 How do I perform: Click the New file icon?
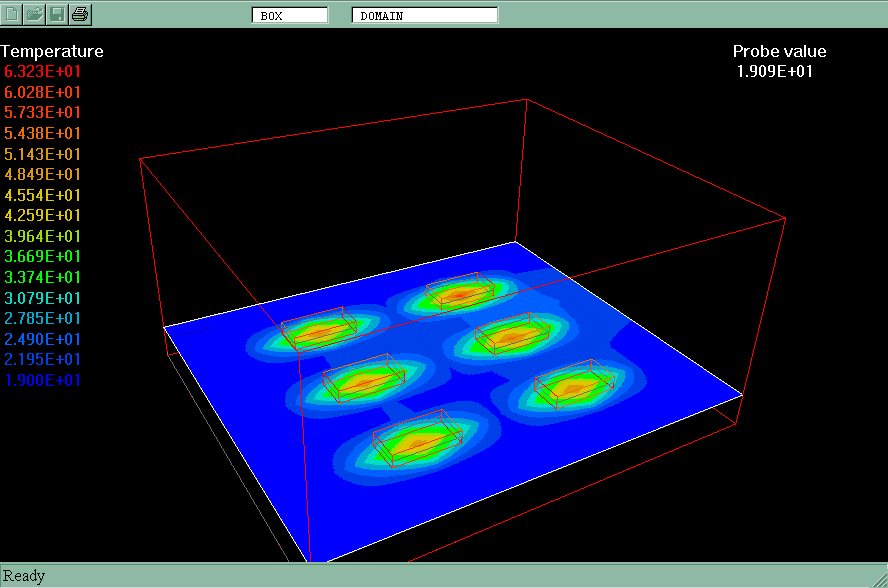coord(13,14)
